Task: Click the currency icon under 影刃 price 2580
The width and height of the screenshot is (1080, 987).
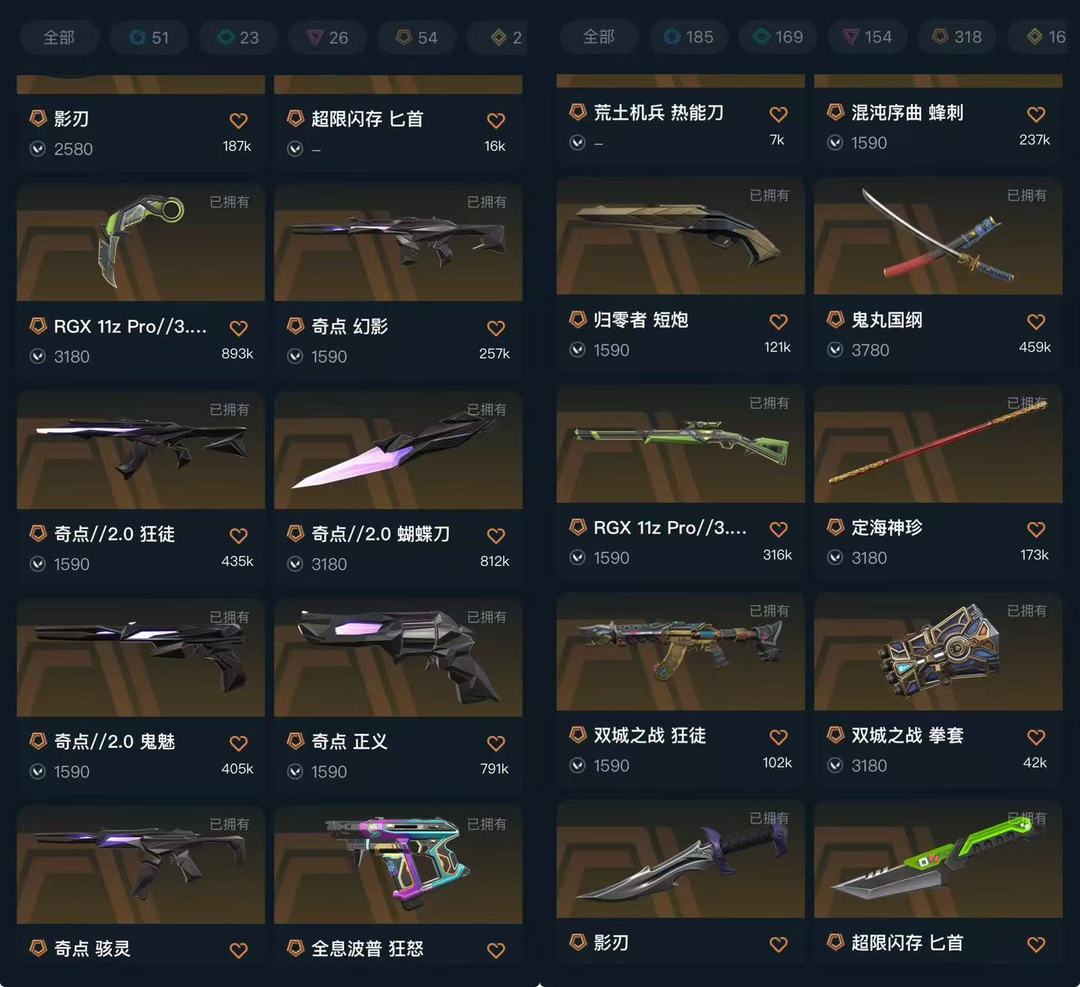Action: coord(38,149)
